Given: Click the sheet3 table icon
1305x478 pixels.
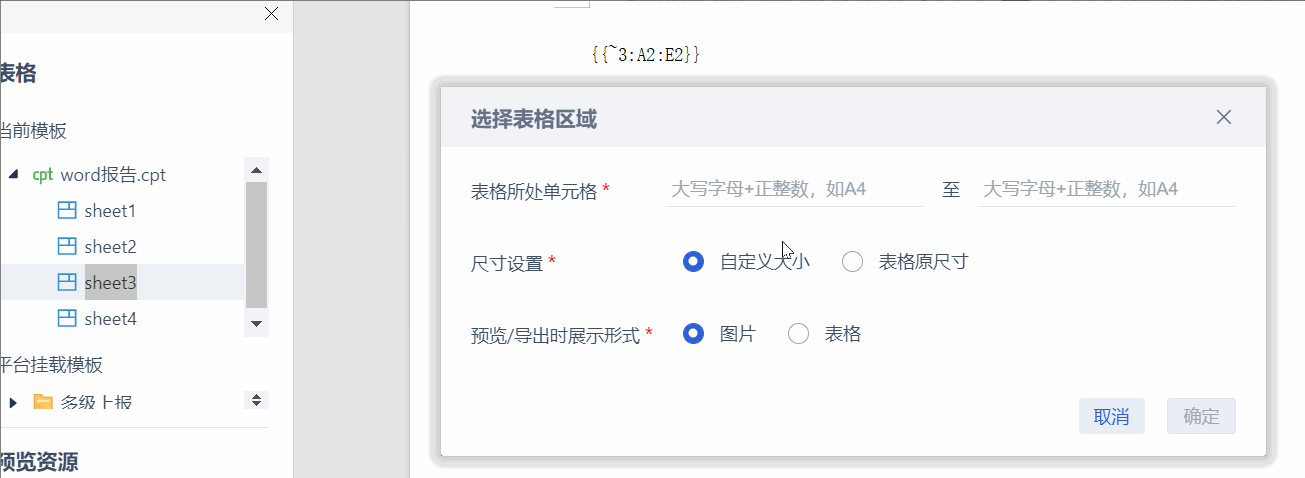Looking at the screenshot, I should pos(67,283).
